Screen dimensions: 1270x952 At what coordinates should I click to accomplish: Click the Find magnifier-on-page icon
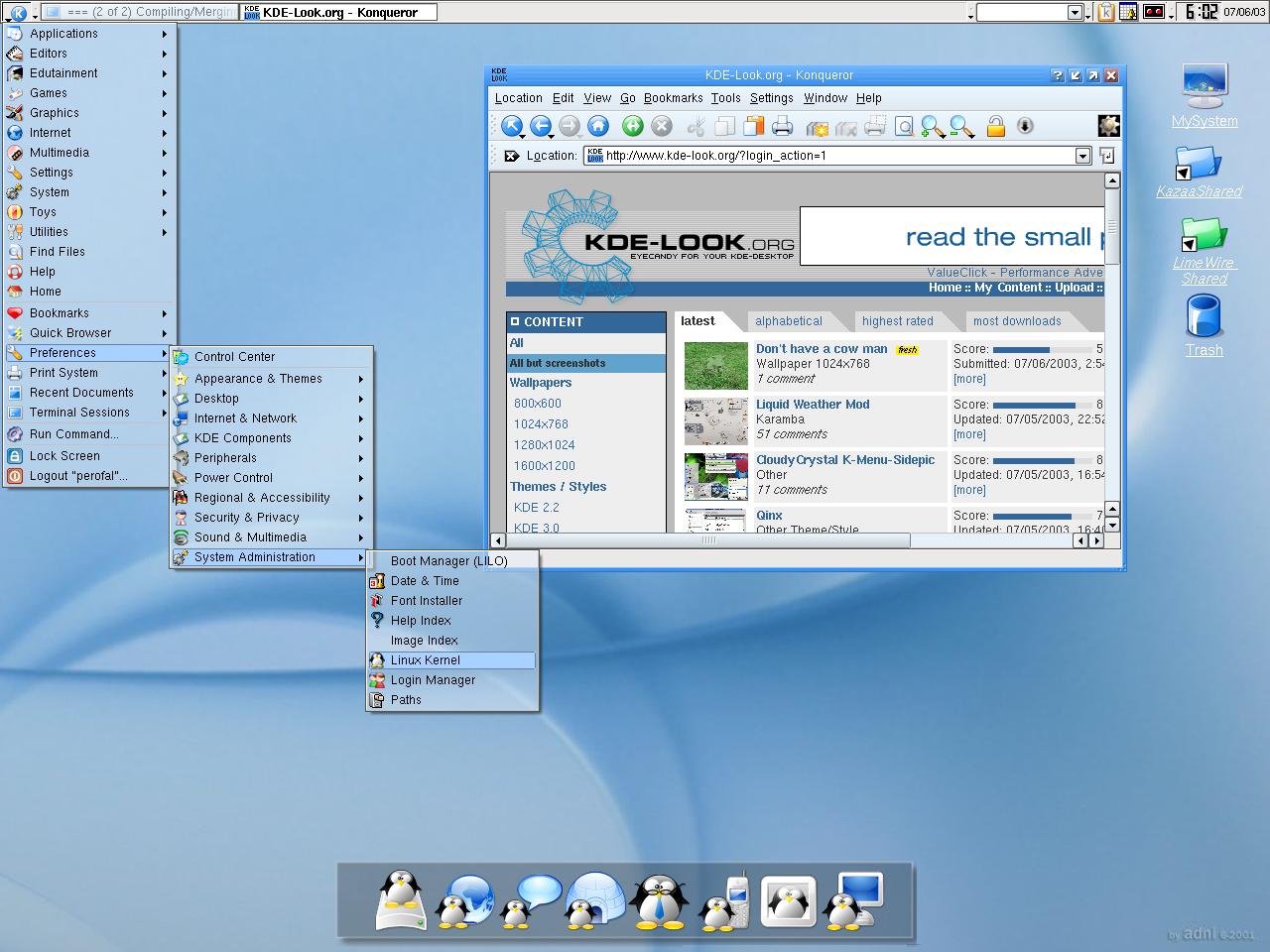click(904, 126)
